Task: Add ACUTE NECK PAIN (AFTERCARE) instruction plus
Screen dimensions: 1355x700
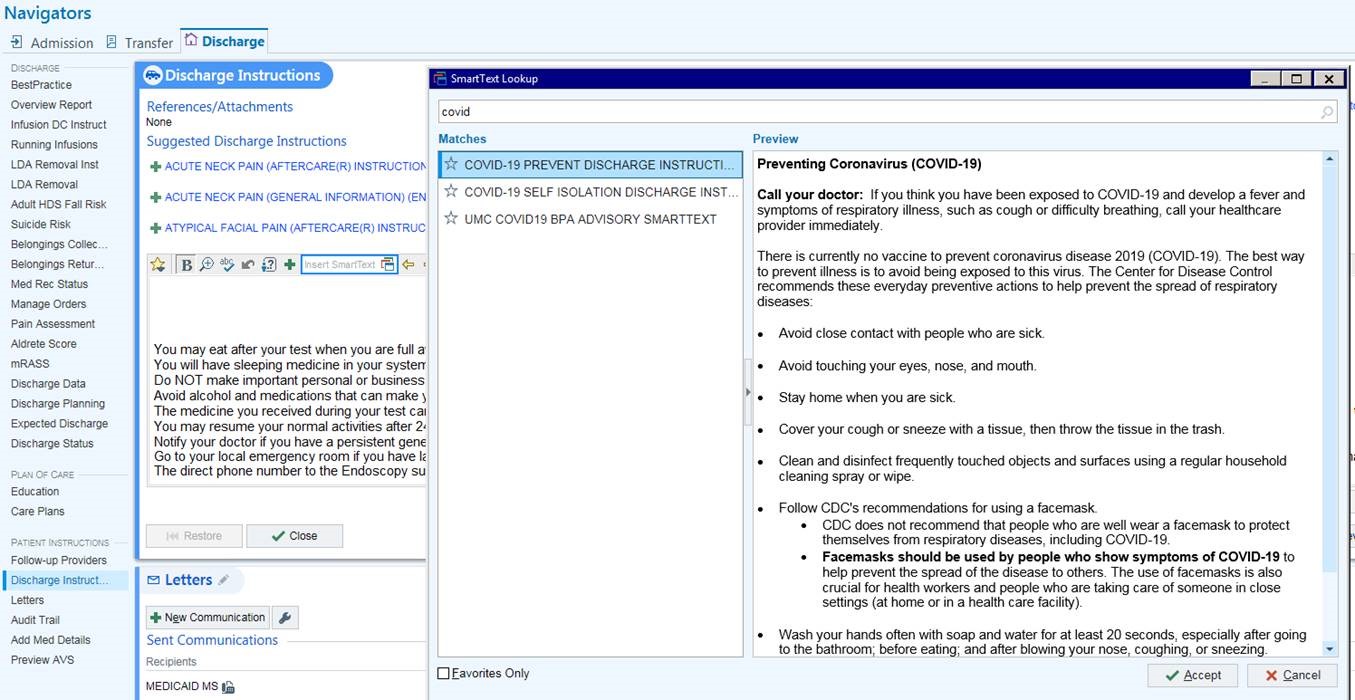Action: tap(155, 167)
